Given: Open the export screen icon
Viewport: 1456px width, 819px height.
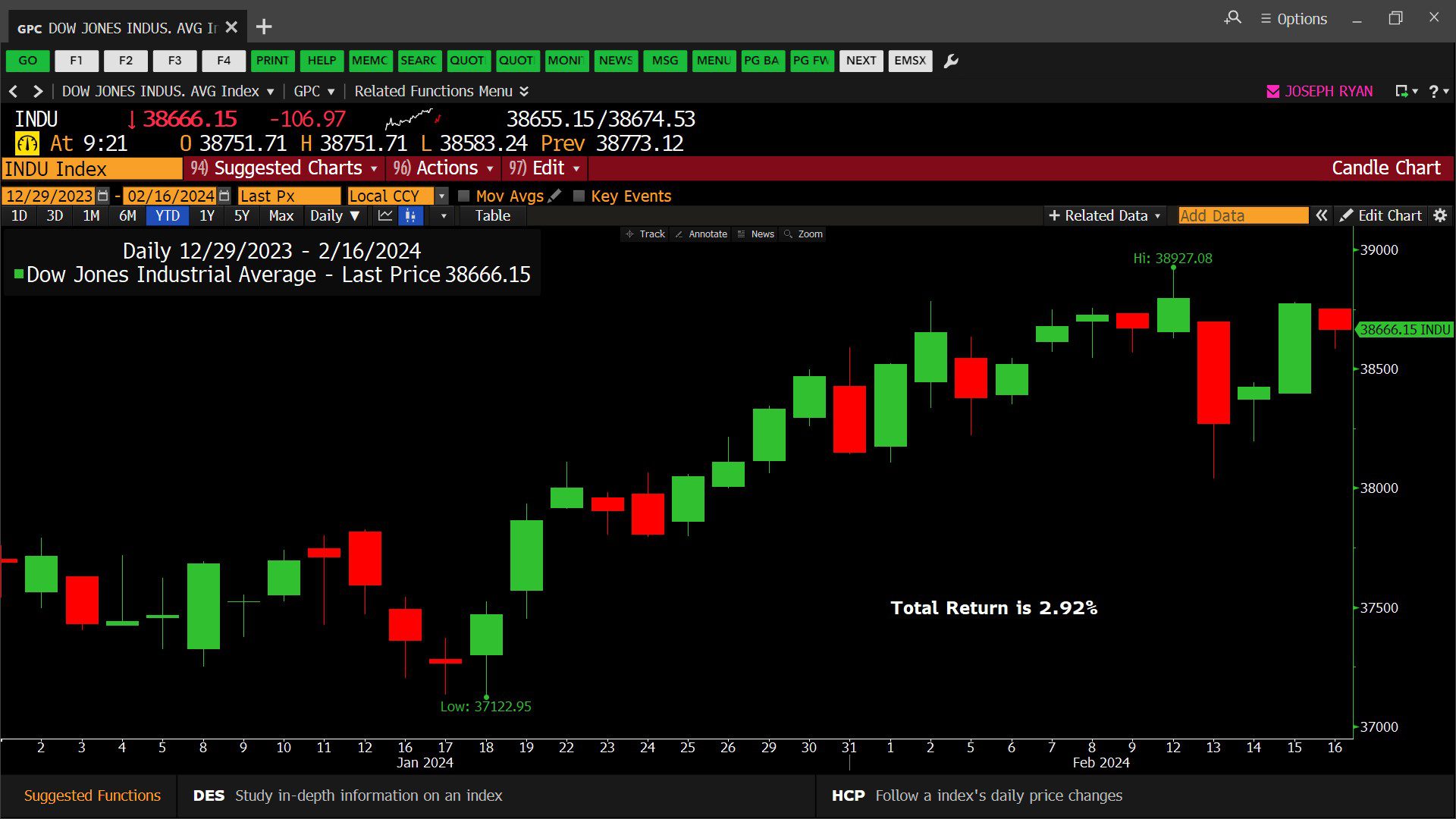Looking at the screenshot, I should click(1406, 91).
